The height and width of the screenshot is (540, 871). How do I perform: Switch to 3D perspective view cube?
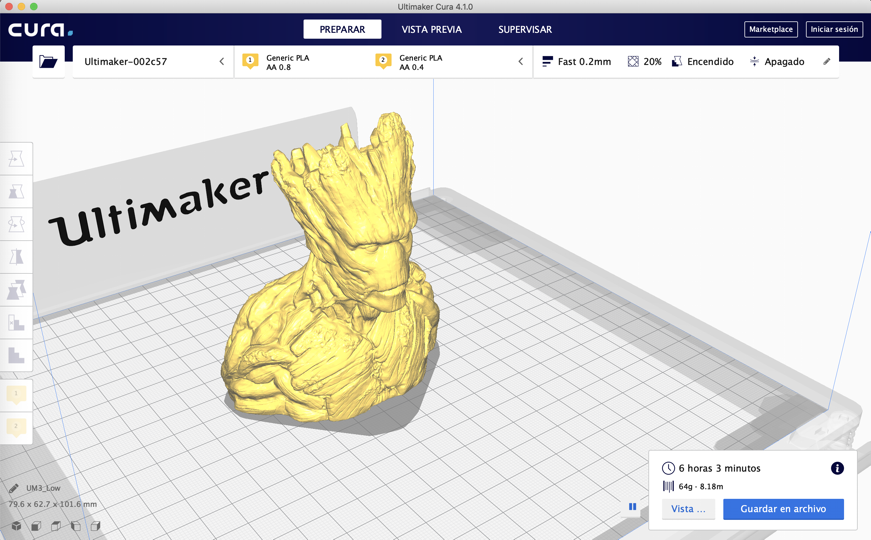(x=17, y=526)
